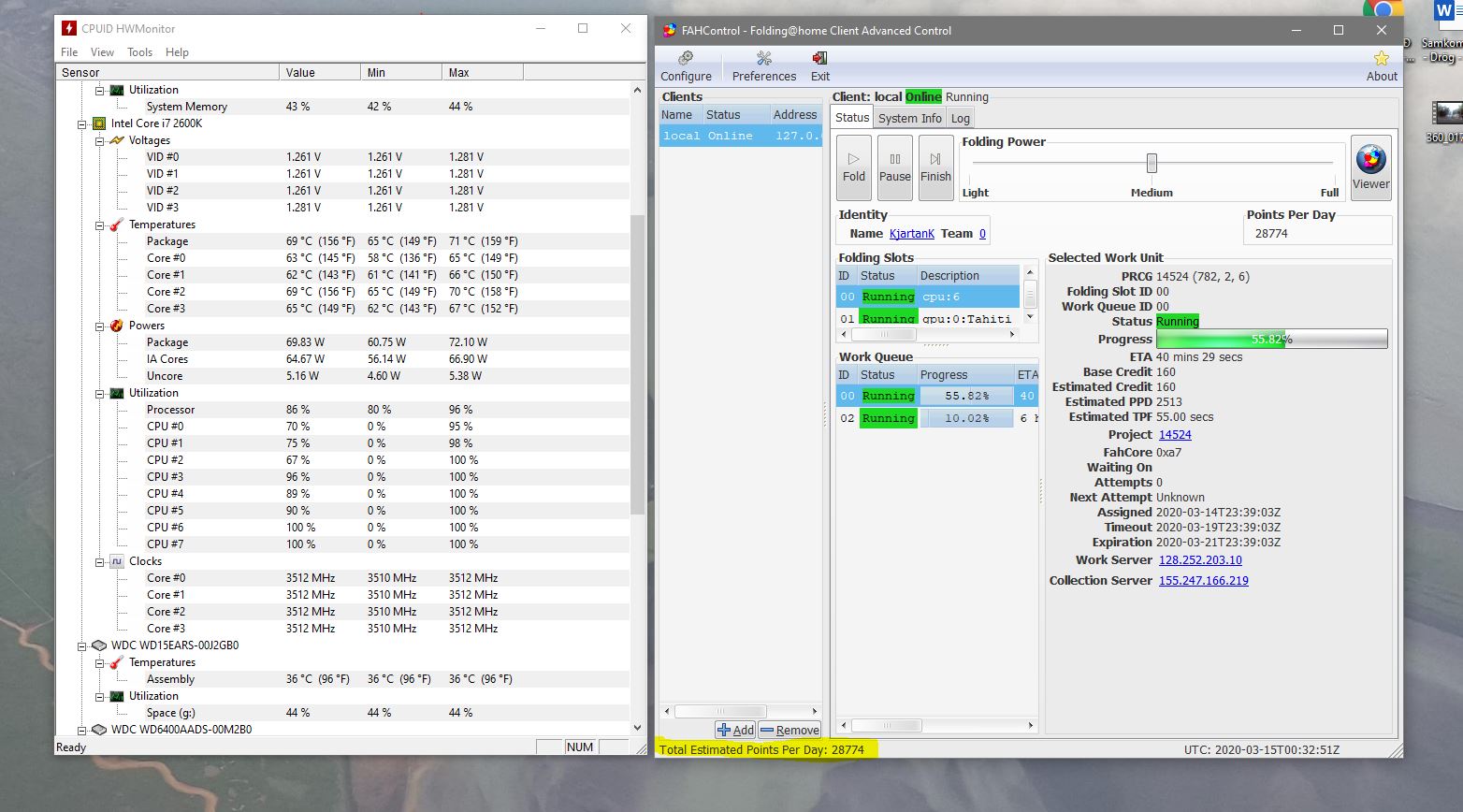Click the Project 14524 link
This screenshot has height=812, width=1463.
coord(1175,435)
